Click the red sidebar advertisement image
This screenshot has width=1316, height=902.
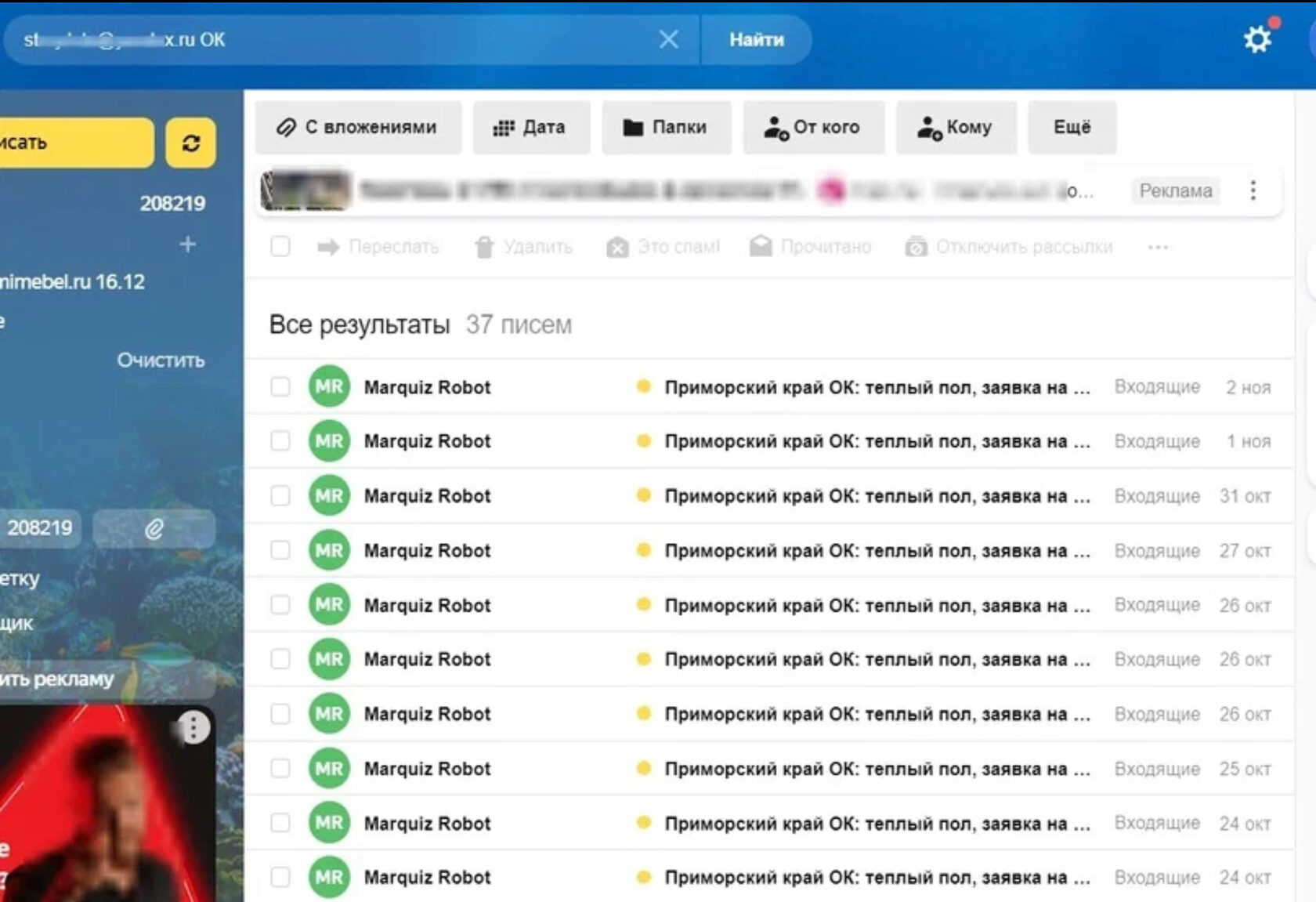pyautogui.click(x=107, y=803)
